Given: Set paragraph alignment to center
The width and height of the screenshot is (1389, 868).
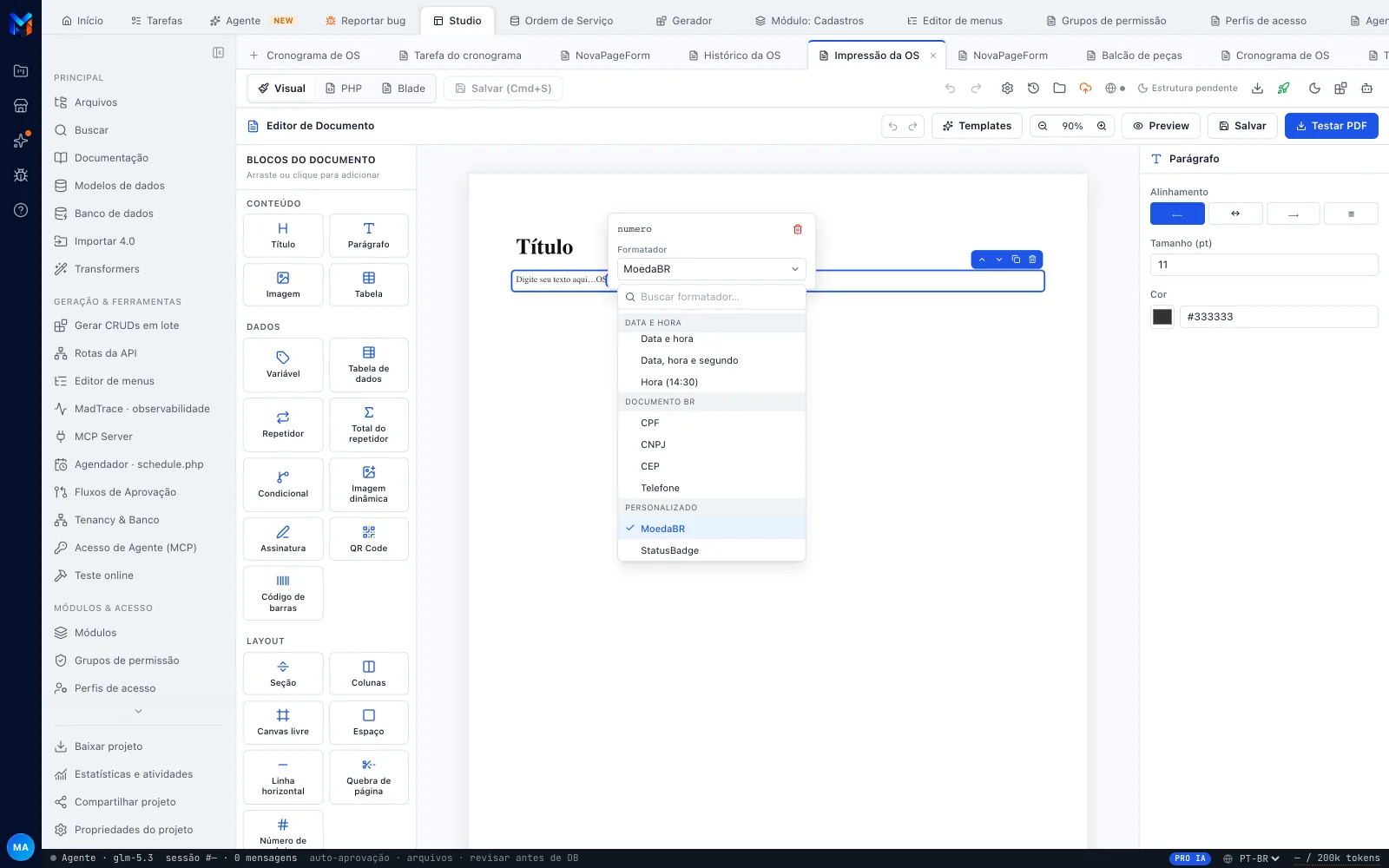Looking at the screenshot, I should pyautogui.click(x=1235, y=214).
